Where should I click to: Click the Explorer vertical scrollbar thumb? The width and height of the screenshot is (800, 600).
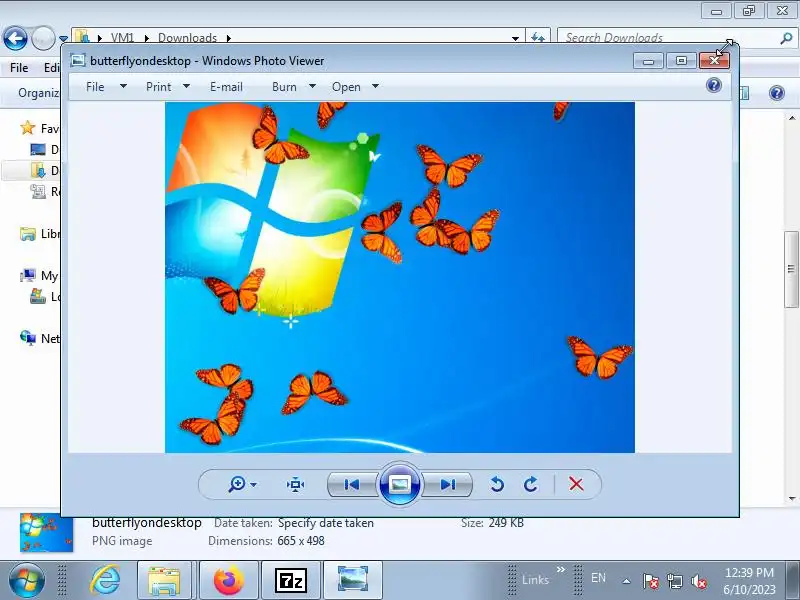[x=791, y=269]
